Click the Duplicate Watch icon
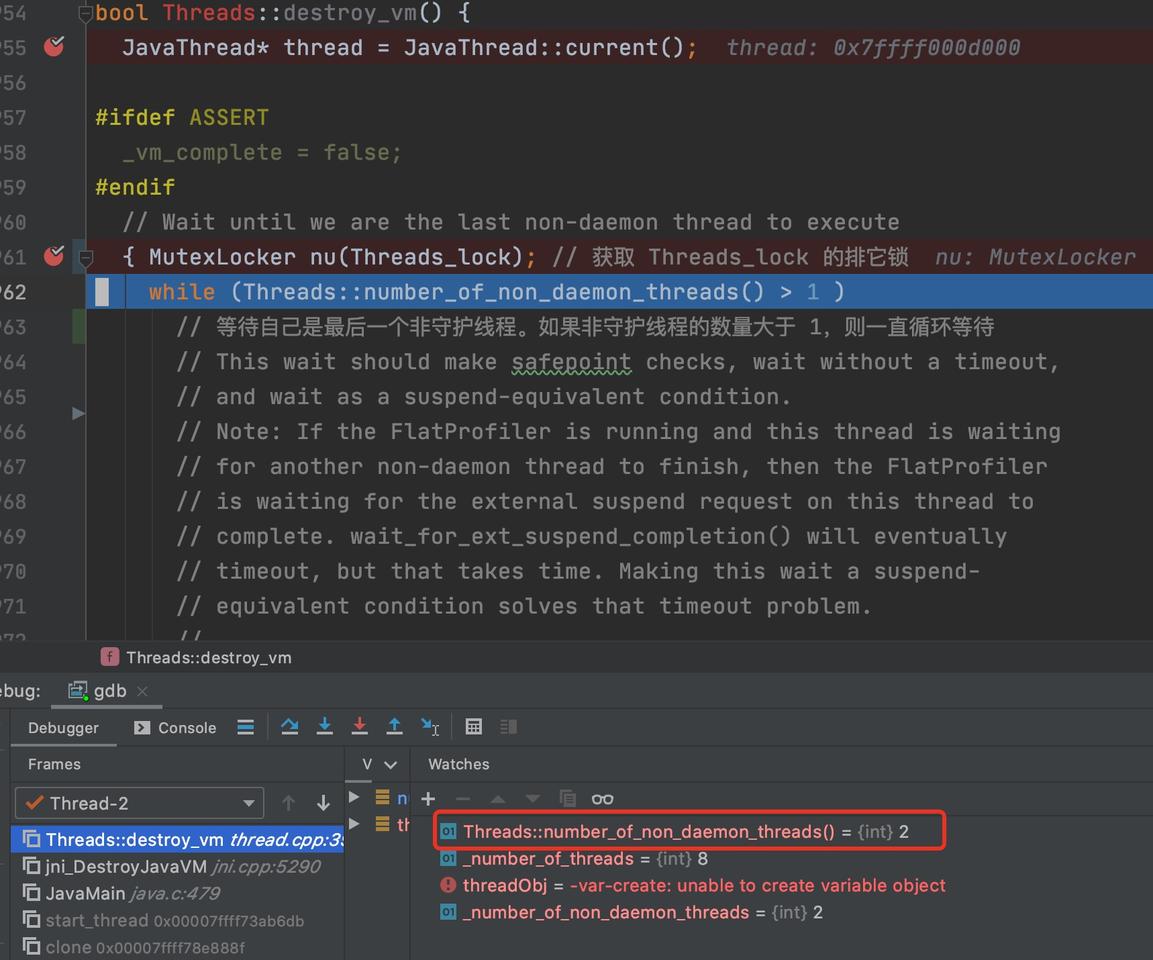The height and width of the screenshot is (960, 1153). (x=568, y=798)
